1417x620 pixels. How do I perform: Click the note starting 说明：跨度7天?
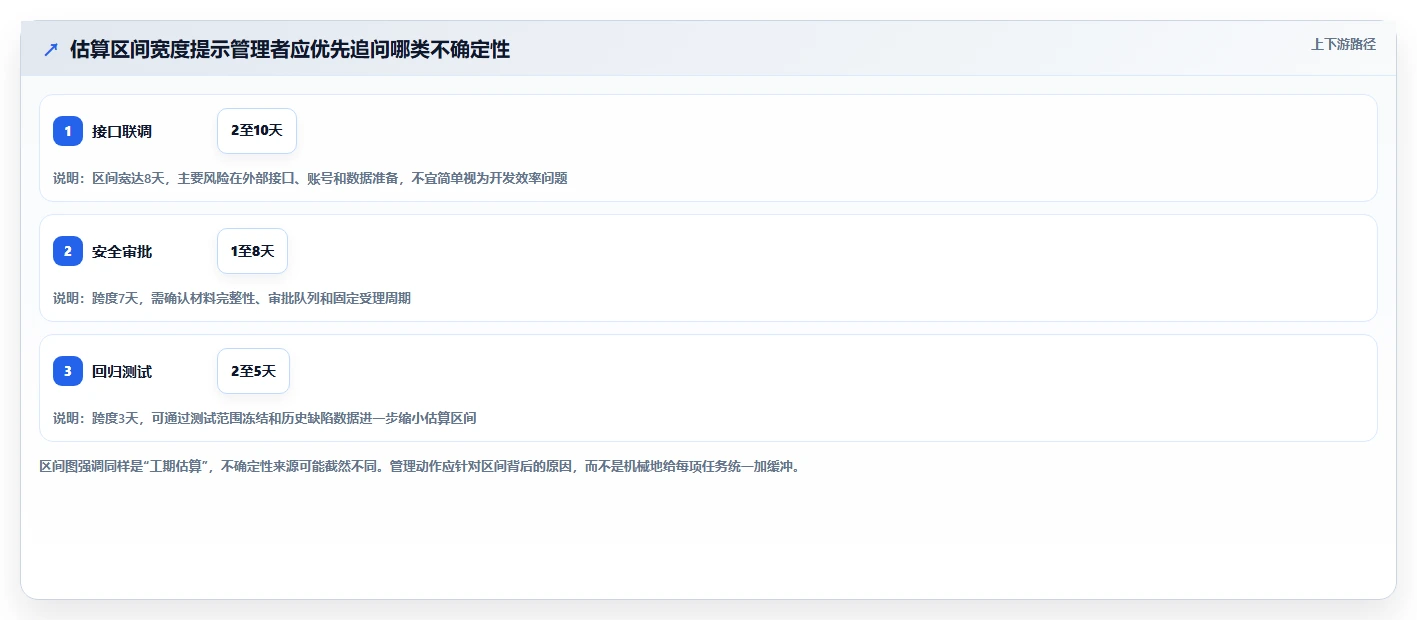pyautogui.click(x=232, y=298)
